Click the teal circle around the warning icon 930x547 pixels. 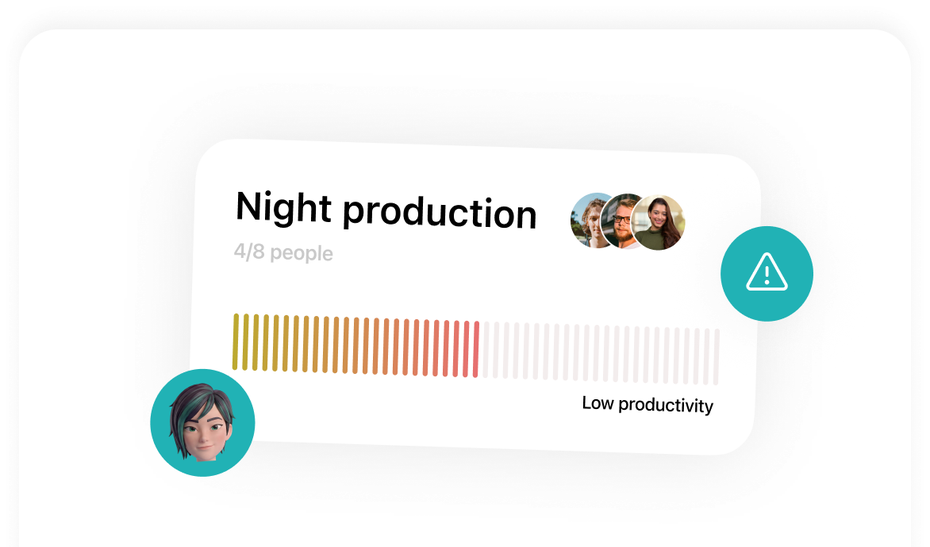tap(767, 274)
